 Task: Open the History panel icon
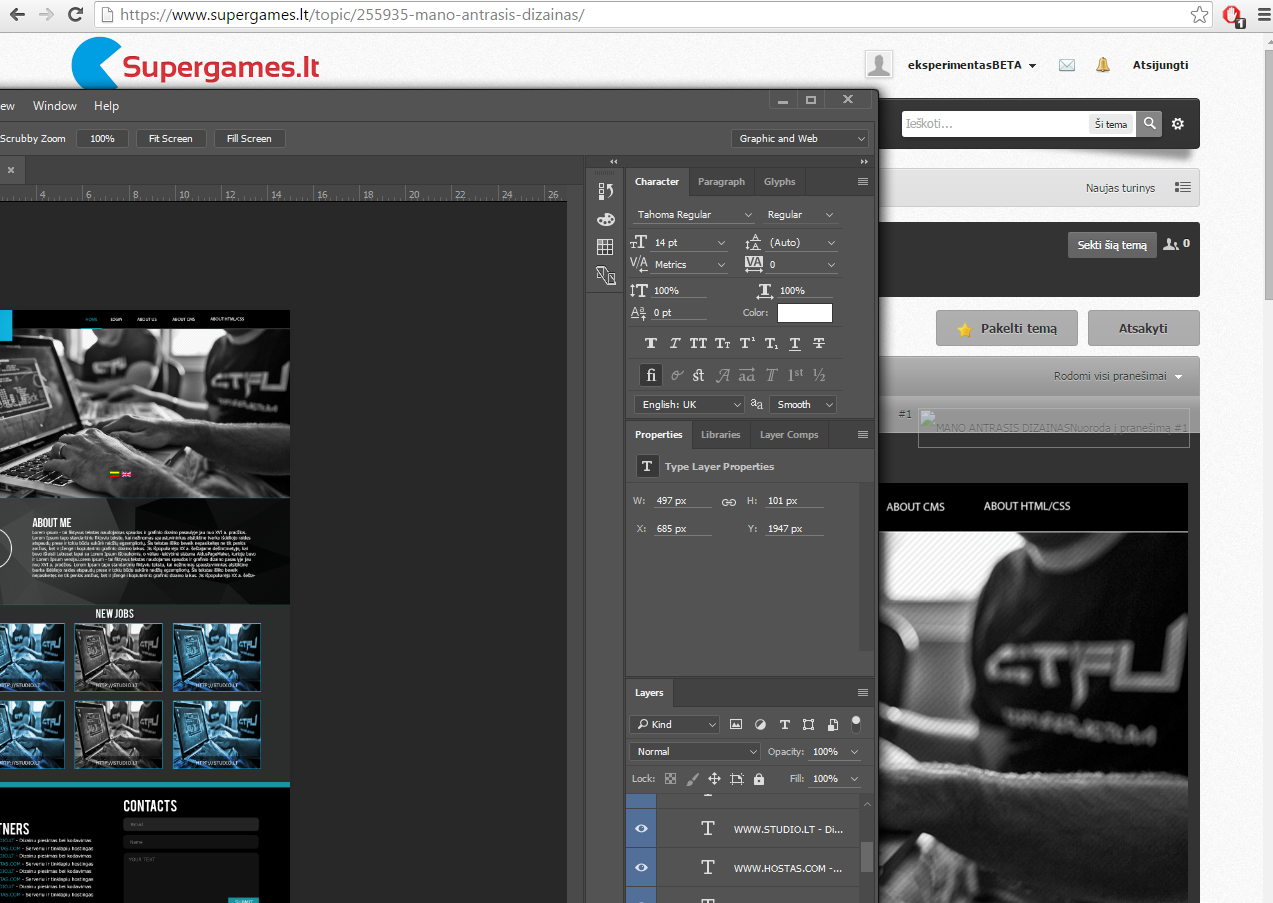click(605, 191)
